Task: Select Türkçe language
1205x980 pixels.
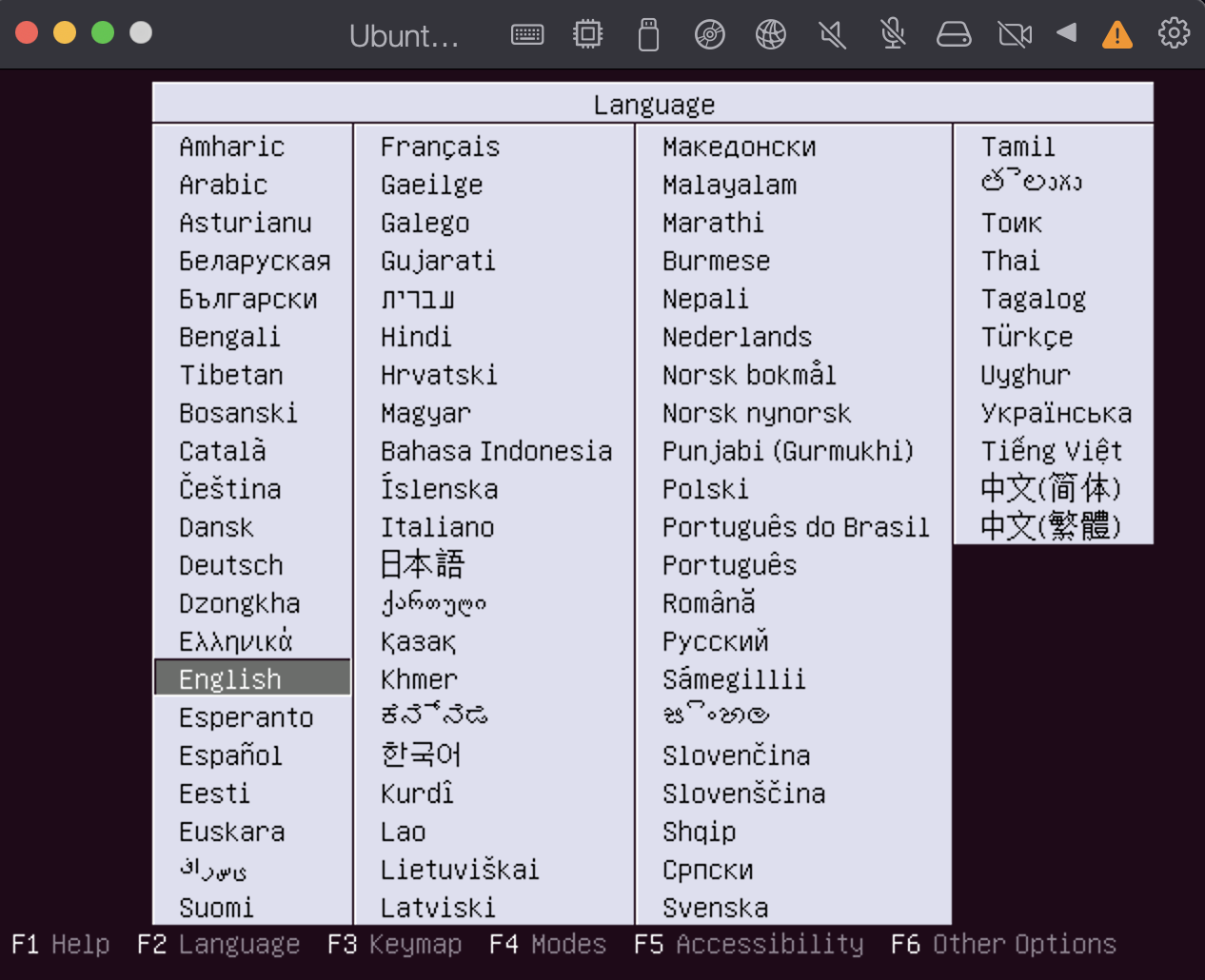Action: click(x=1027, y=337)
